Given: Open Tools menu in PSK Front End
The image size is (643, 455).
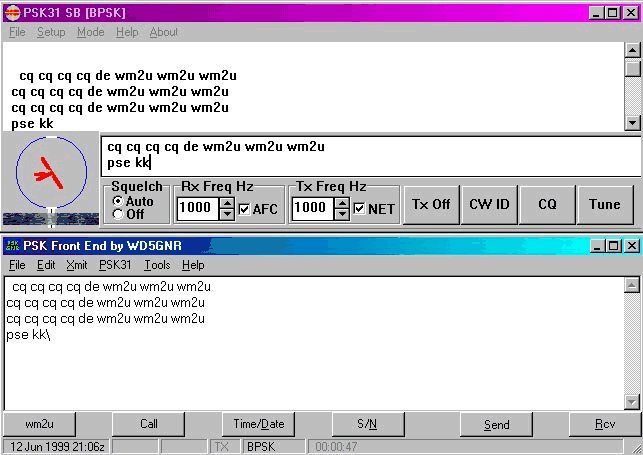Looking at the screenshot, I should (157, 265).
